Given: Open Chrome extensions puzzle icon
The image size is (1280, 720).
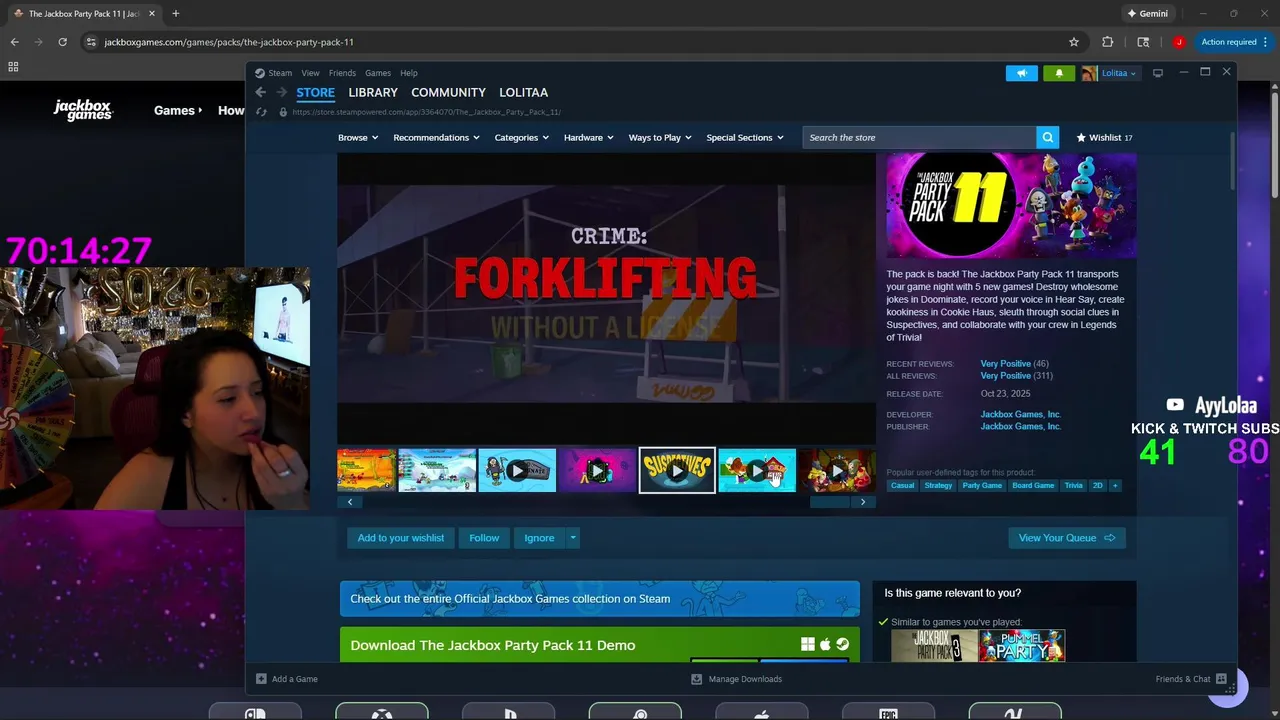Looking at the screenshot, I should tap(1107, 42).
